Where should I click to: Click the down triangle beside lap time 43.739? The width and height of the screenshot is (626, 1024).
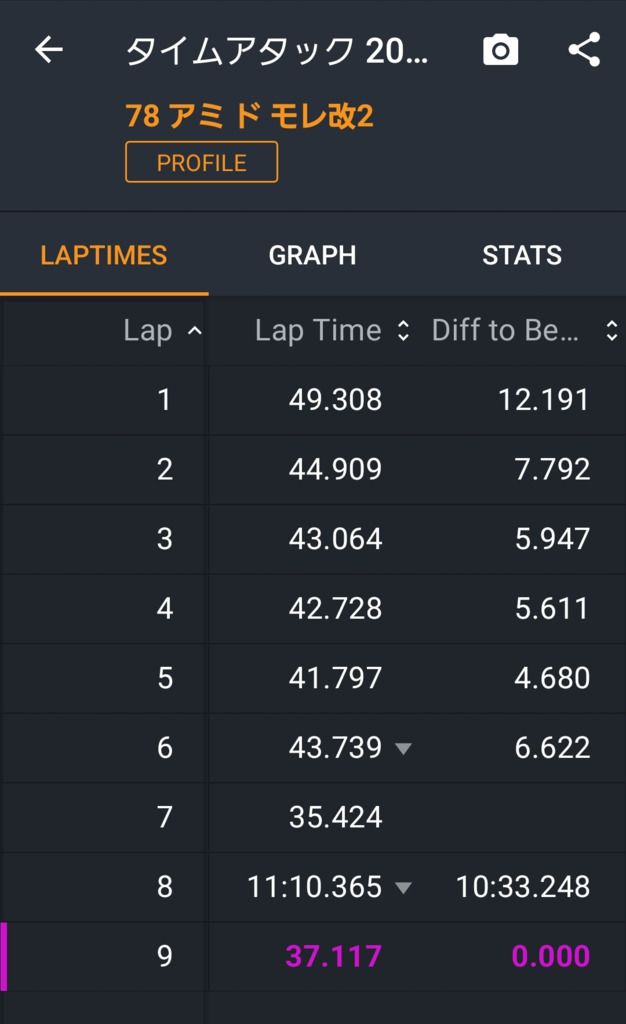403,748
